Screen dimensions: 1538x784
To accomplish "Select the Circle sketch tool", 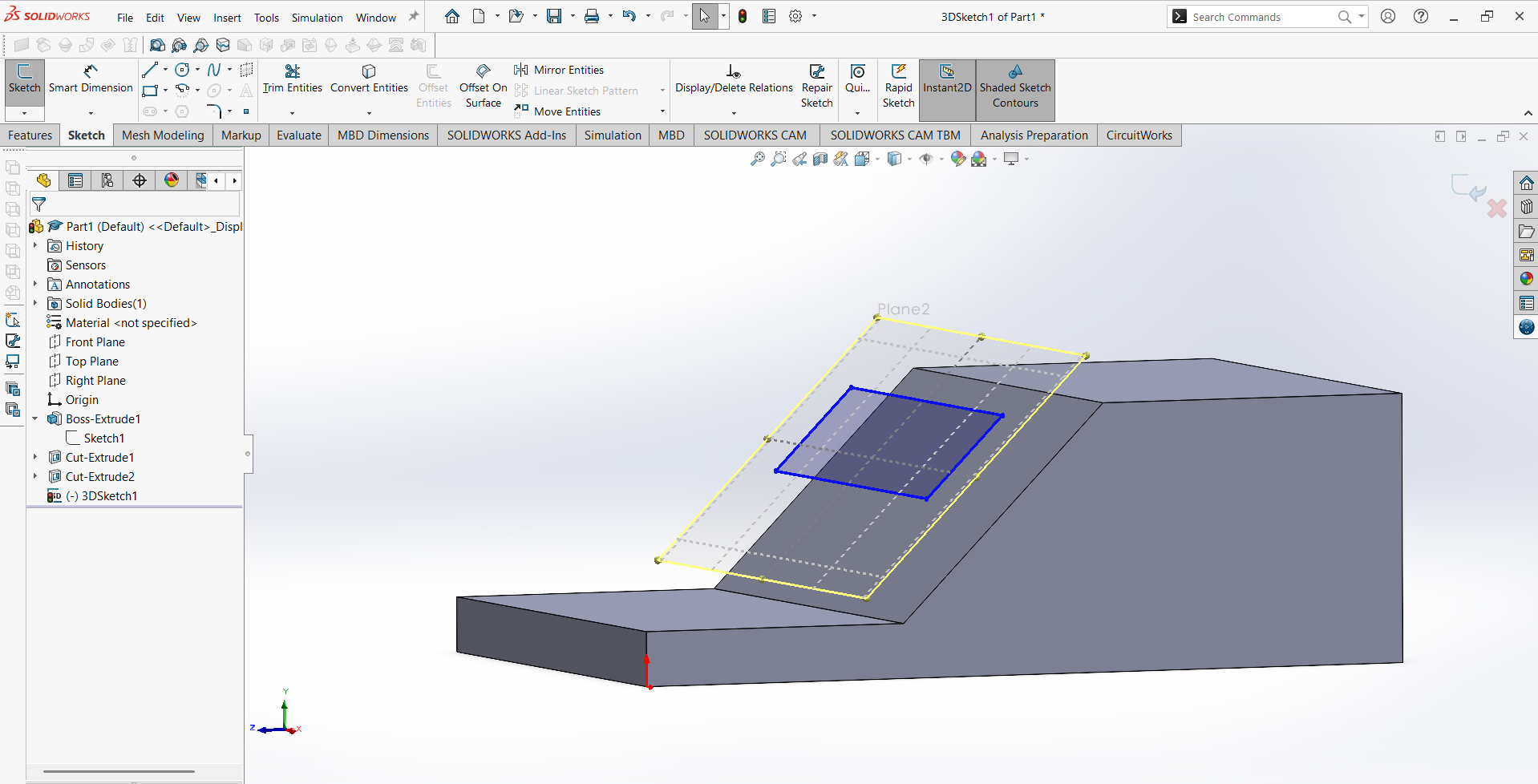I will click(x=182, y=70).
